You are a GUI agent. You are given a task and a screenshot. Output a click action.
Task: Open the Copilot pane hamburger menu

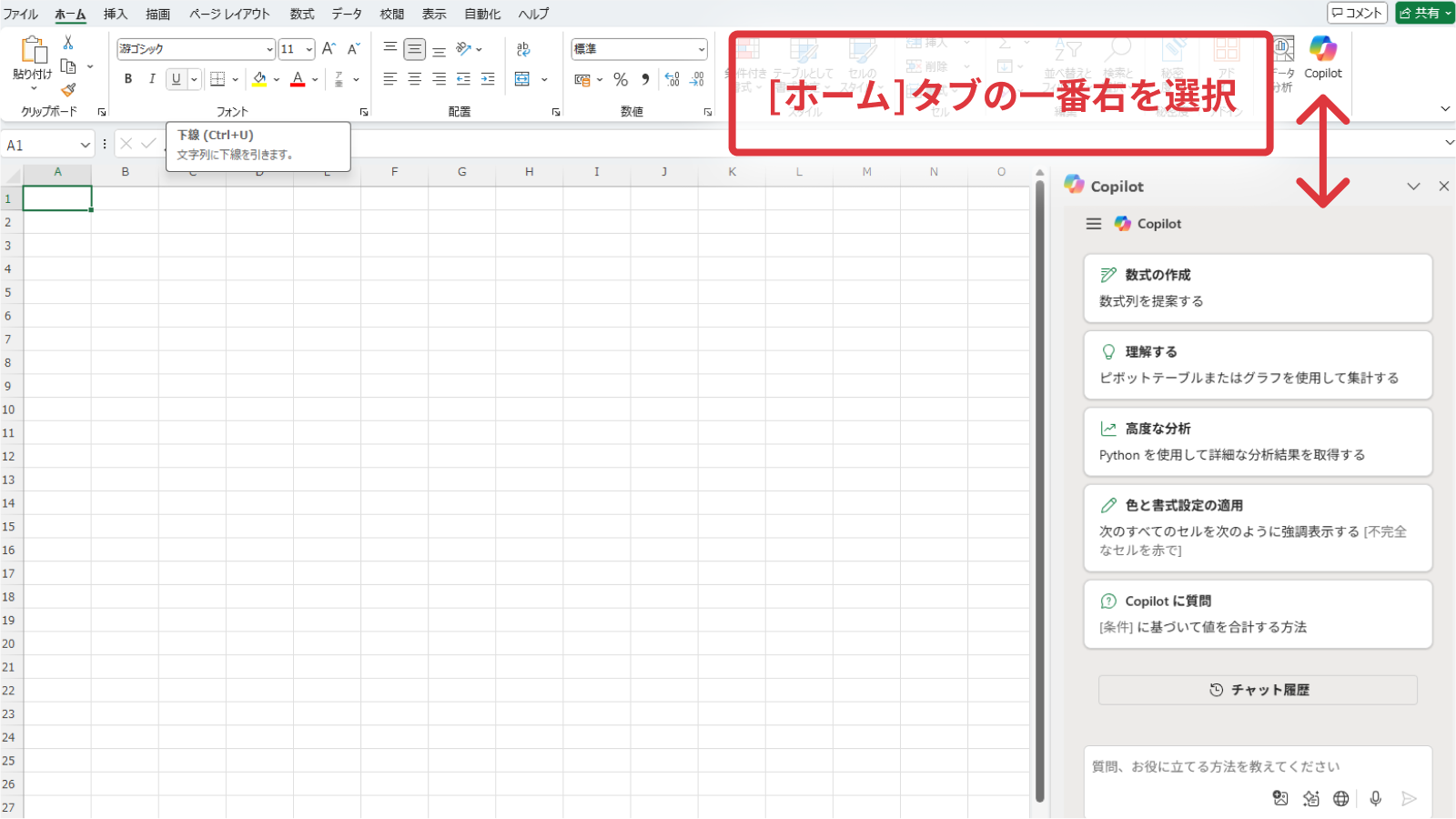[1094, 224]
